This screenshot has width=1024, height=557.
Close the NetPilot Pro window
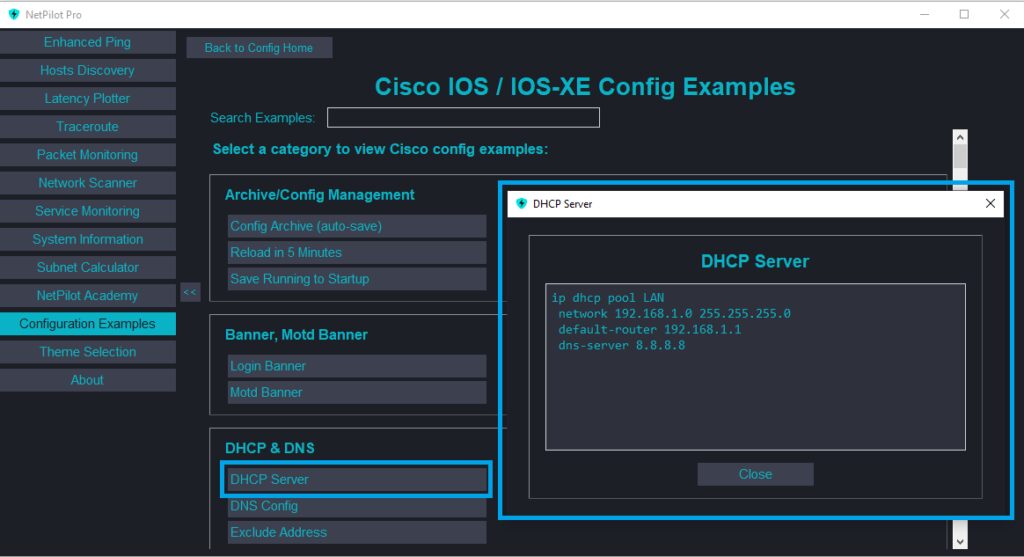[x=1004, y=14]
